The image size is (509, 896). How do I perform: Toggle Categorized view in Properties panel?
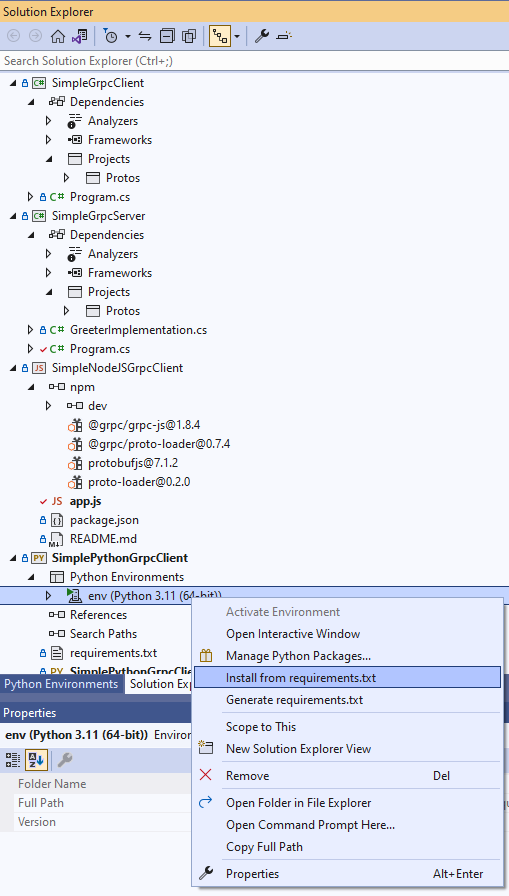[x=13, y=760]
